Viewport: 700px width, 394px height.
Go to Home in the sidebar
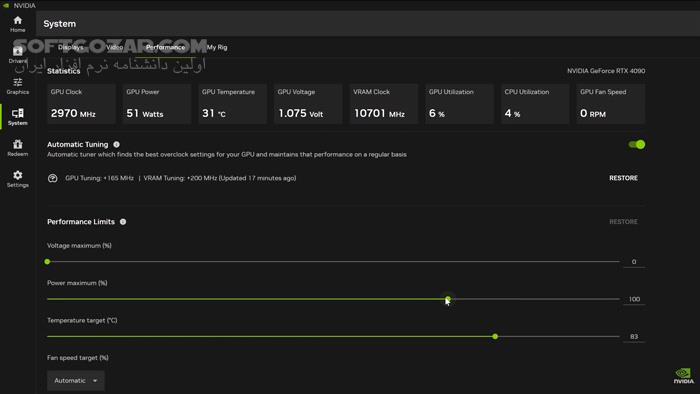[17, 24]
